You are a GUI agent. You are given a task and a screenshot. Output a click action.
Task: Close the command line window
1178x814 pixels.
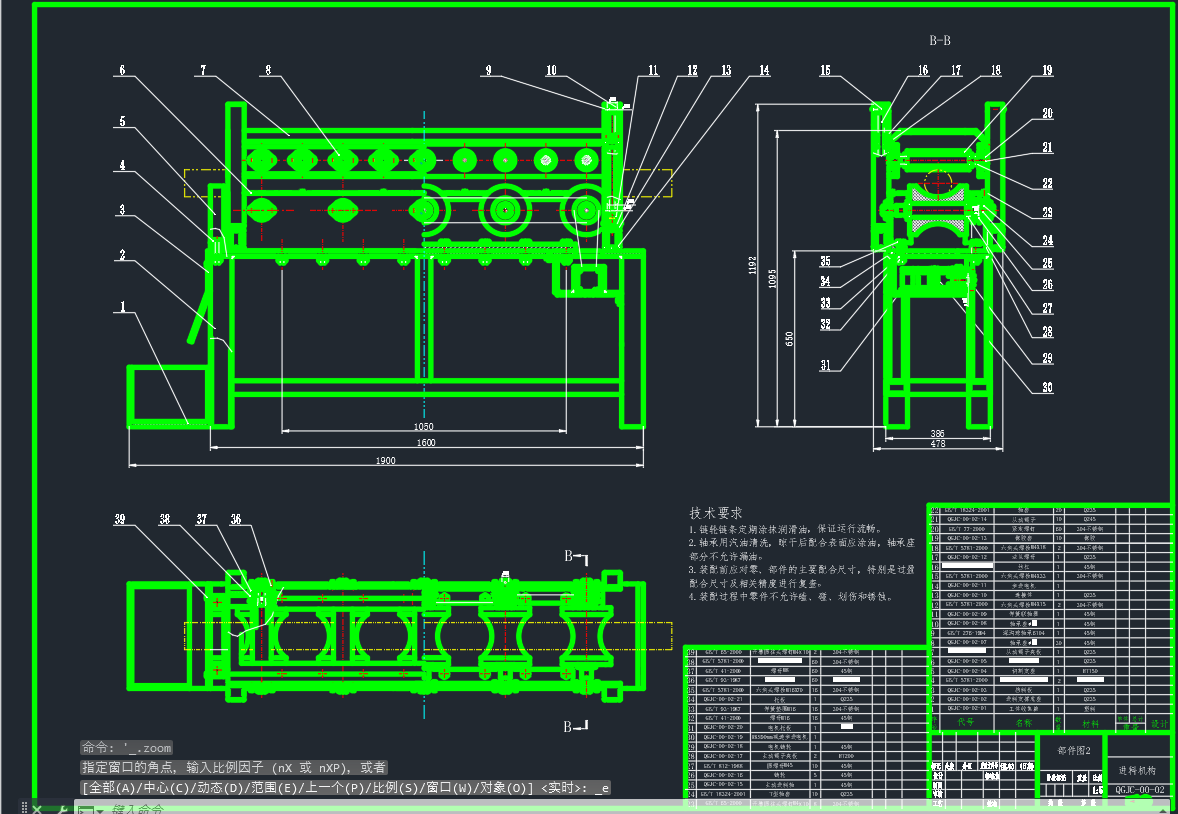tap(38, 809)
